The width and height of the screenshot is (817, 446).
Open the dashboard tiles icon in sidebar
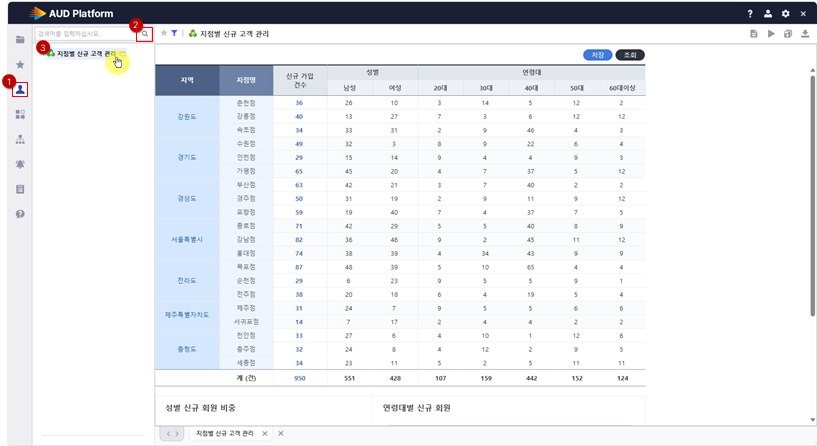click(x=20, y=114)
